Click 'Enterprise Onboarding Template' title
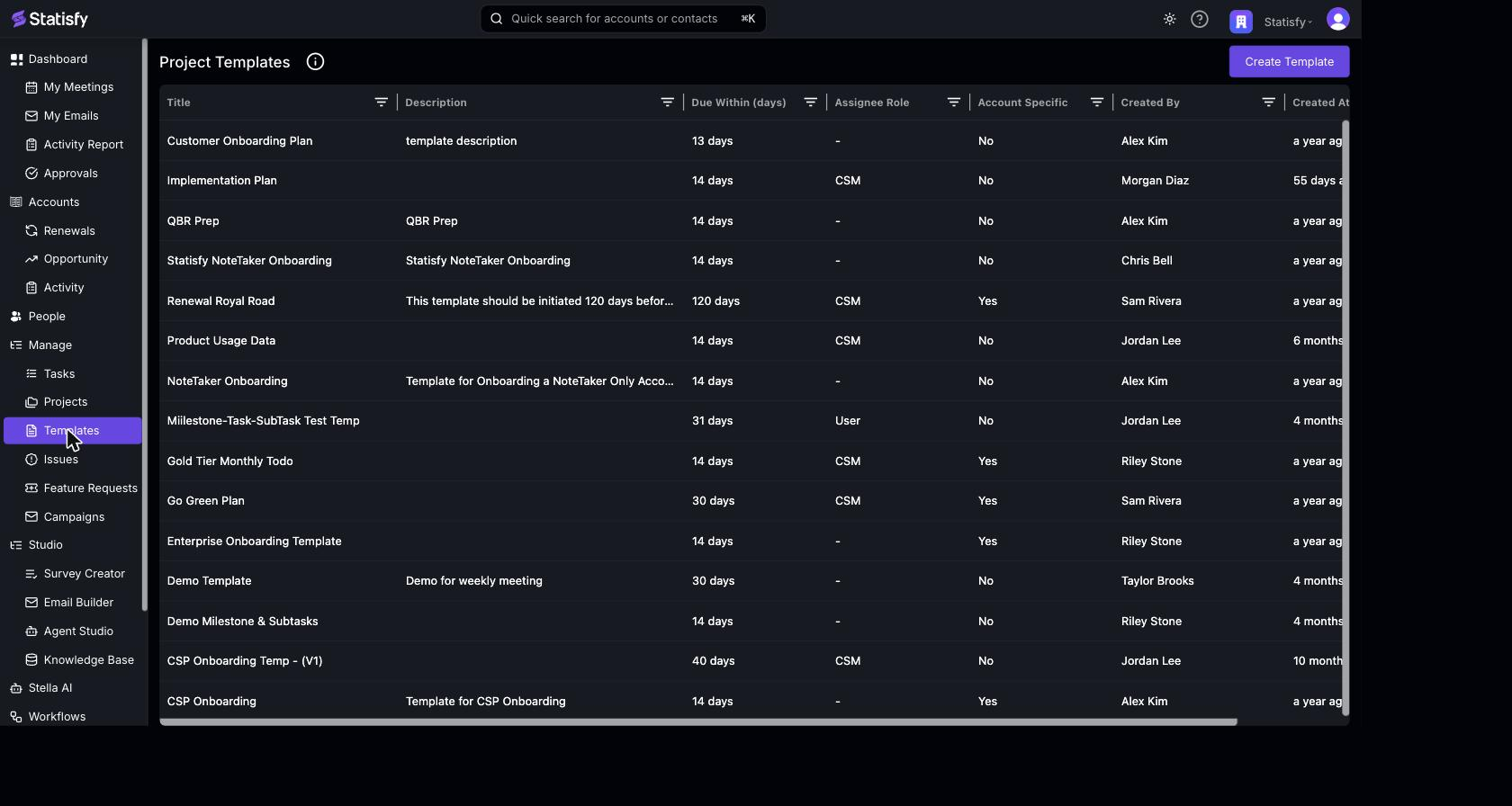The height and width of the screenshot is (806, 1512). point(254,542)
